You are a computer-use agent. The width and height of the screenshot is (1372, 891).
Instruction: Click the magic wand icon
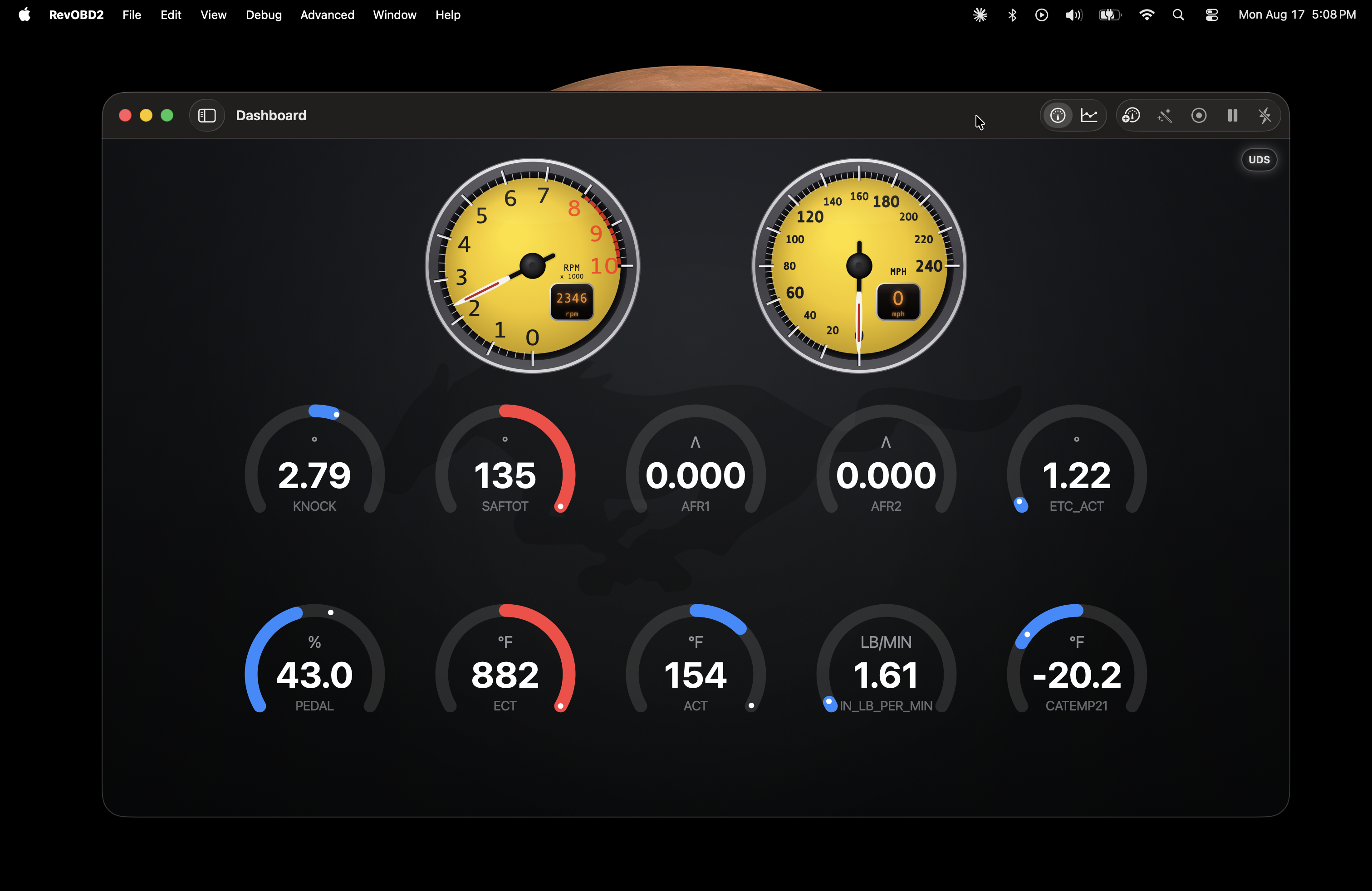coord(1165,115)
